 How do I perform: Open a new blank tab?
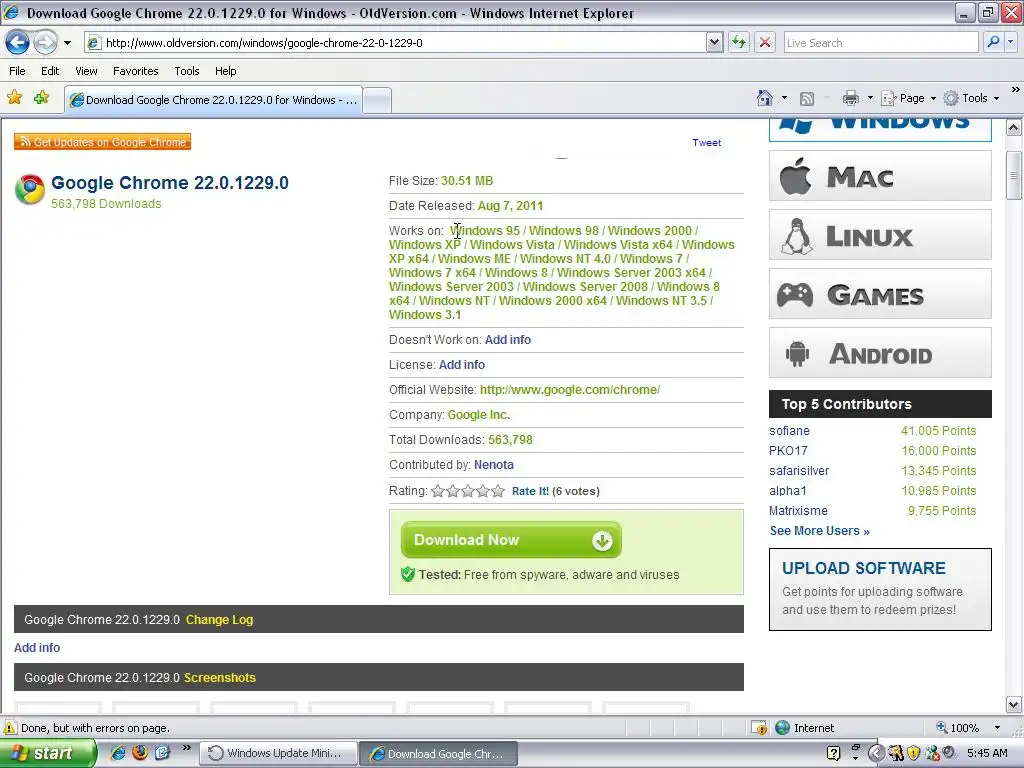coord(377,101)
